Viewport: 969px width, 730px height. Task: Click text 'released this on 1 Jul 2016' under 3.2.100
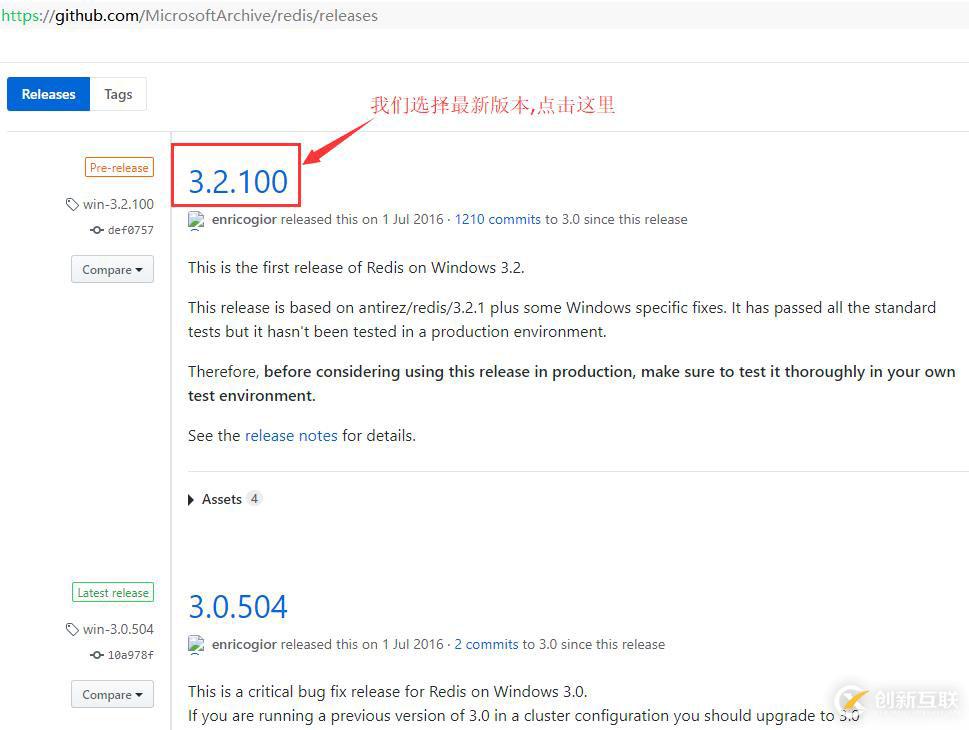[362, 219]
